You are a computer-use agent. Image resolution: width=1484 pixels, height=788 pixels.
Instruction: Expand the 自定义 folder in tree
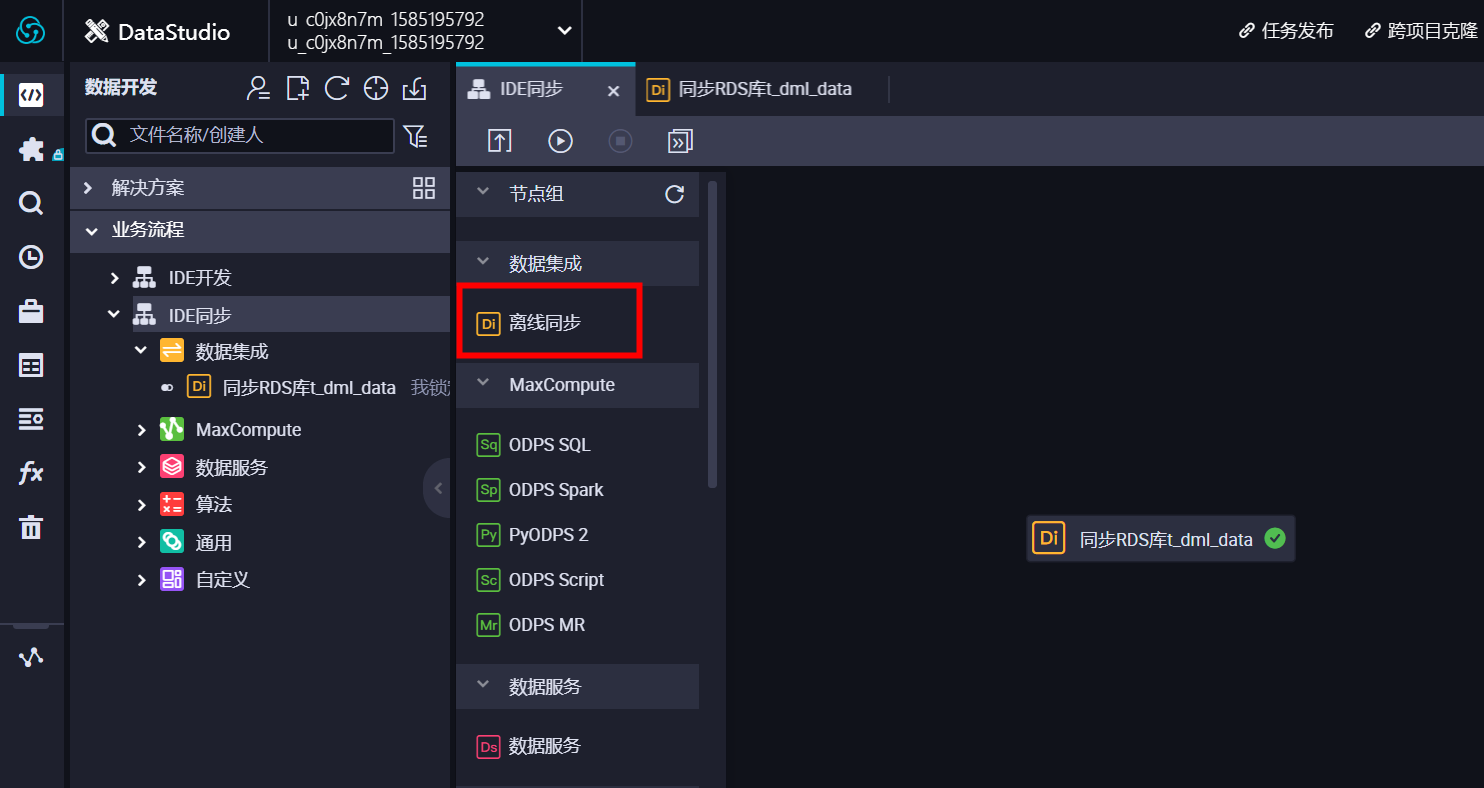(x=141, y=580)
